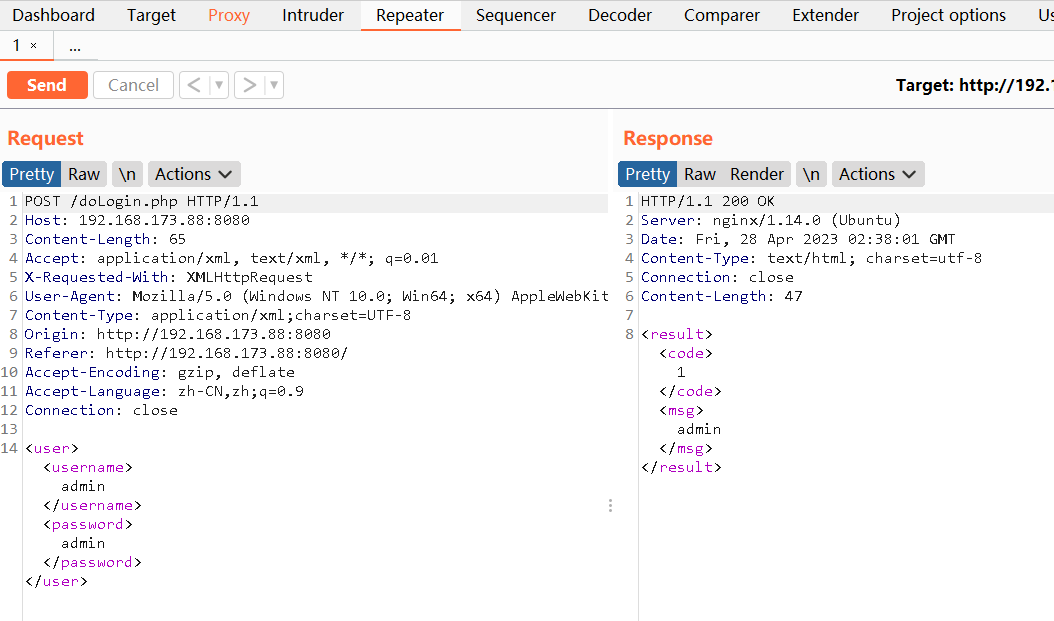1054x621 pixels.
Task: Close Repeater tab 1 using its x
Action: tap(33, 46)
